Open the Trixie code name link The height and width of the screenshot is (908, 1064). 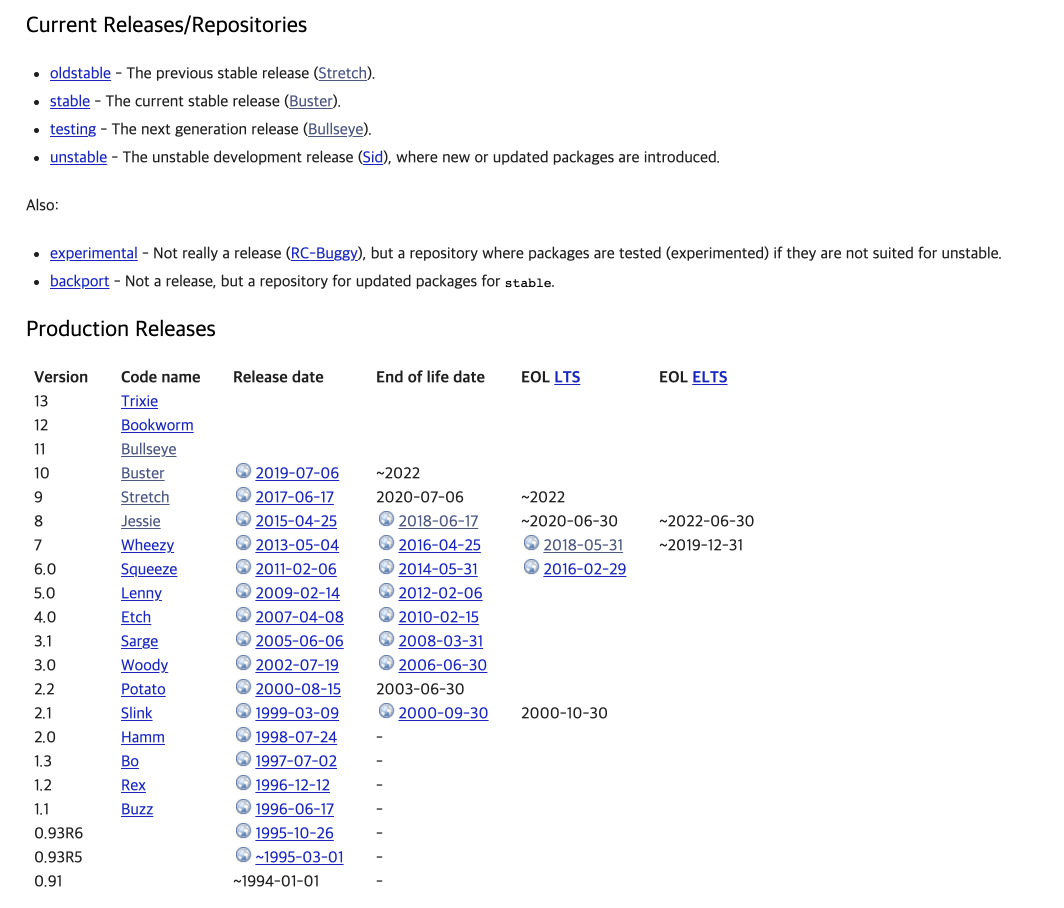click(139, 401)
